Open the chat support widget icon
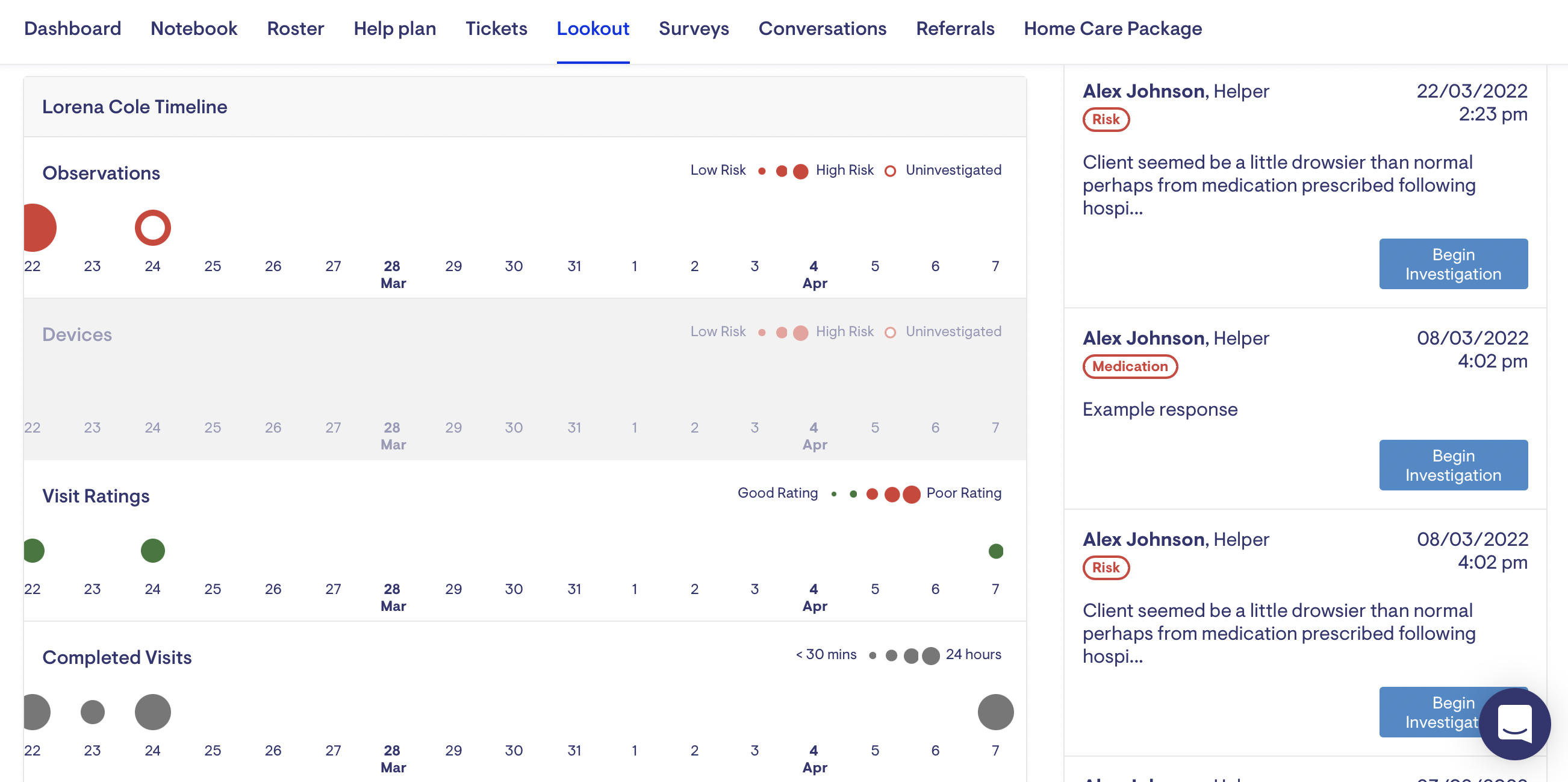Screen dimensions: 1568x782 (x=1514, y=724)
